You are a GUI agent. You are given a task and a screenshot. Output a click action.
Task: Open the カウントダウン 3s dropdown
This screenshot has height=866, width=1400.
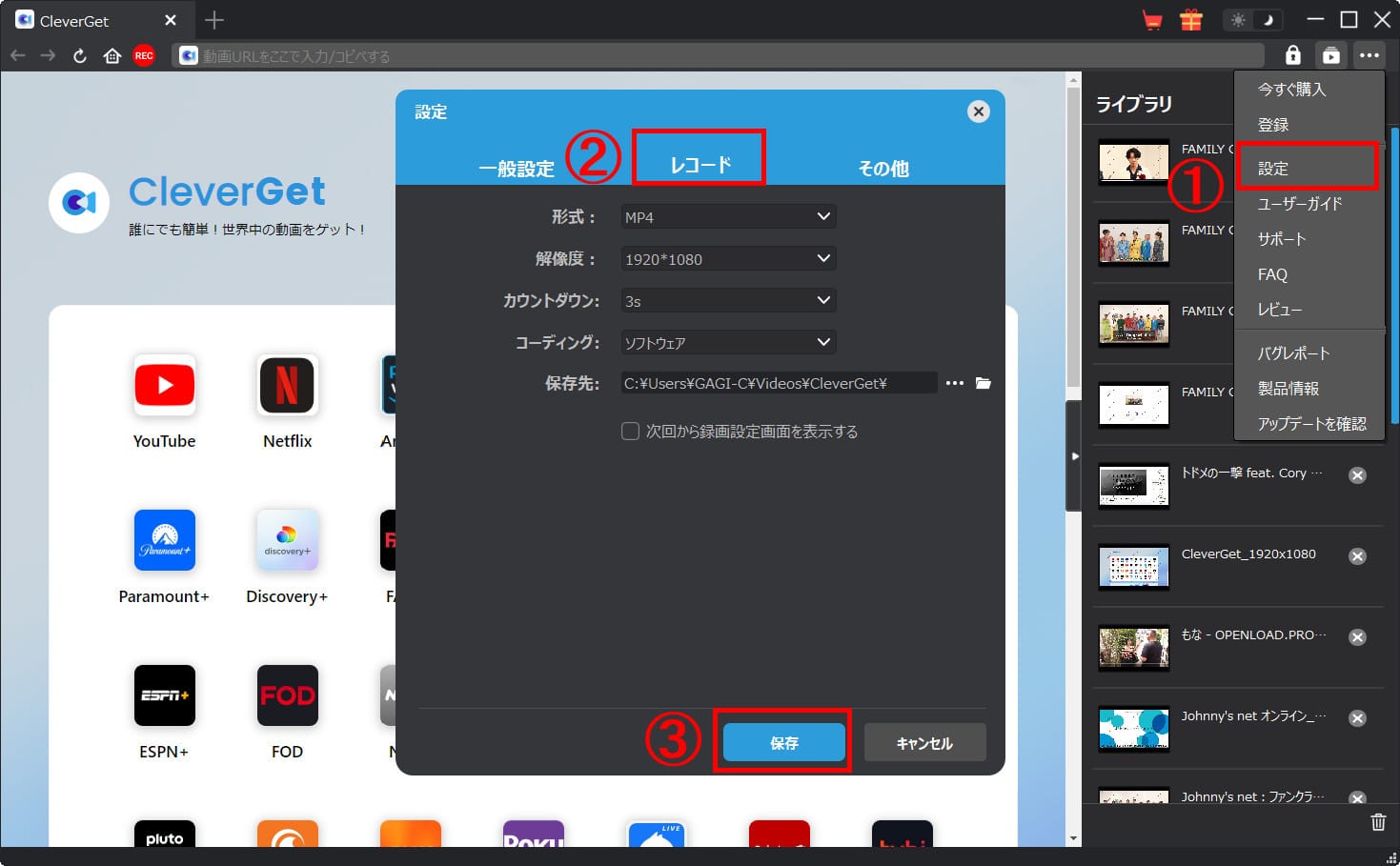point(729,301)
